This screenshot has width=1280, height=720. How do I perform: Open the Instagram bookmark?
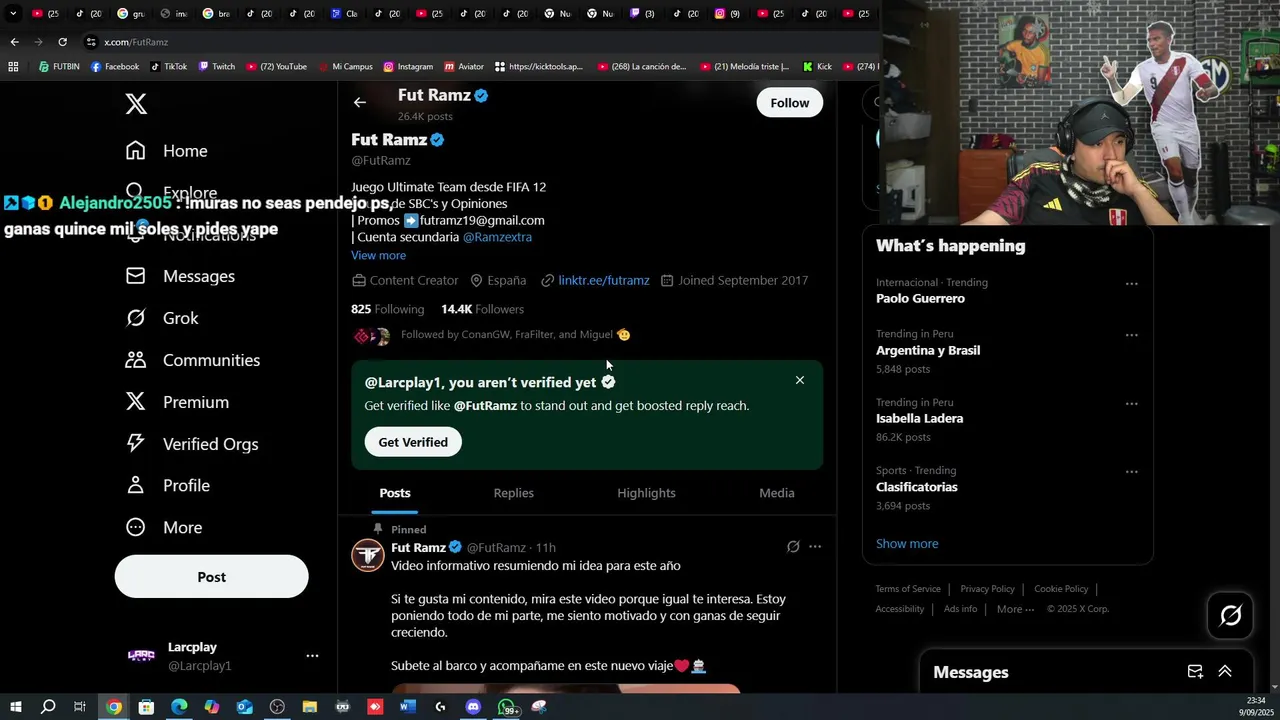408,67
